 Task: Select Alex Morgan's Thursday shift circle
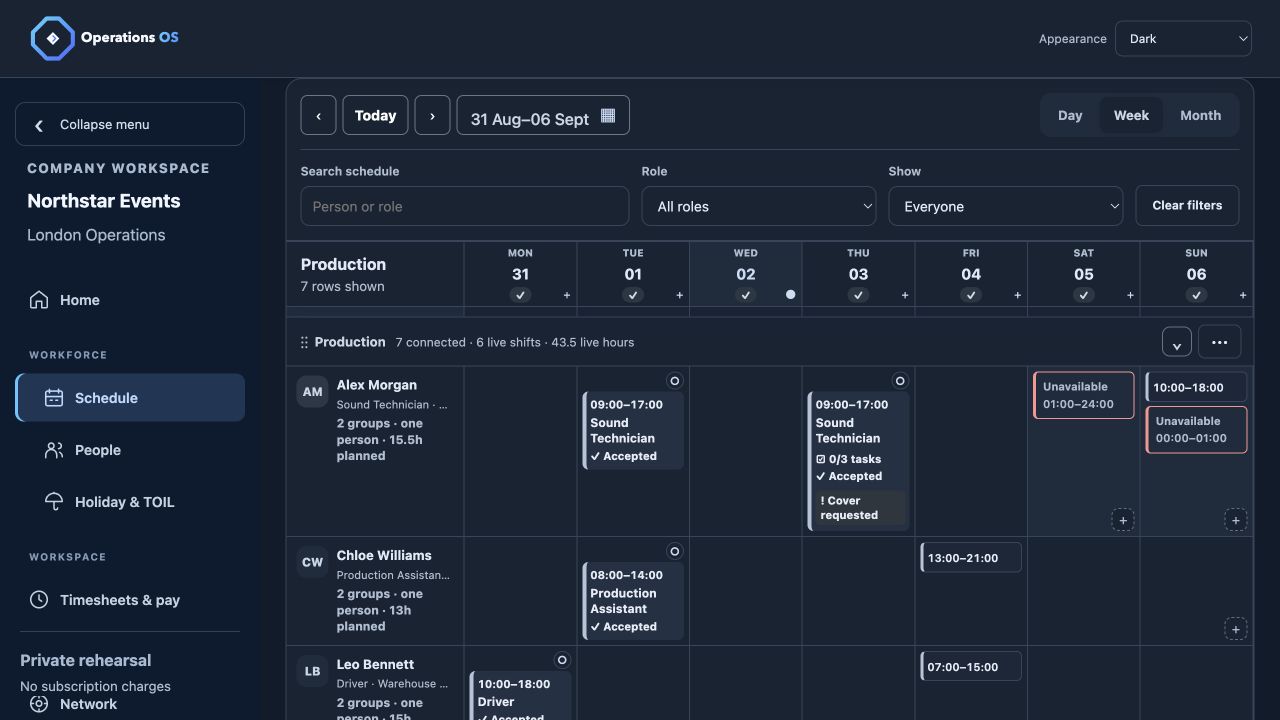pos(900,381)
